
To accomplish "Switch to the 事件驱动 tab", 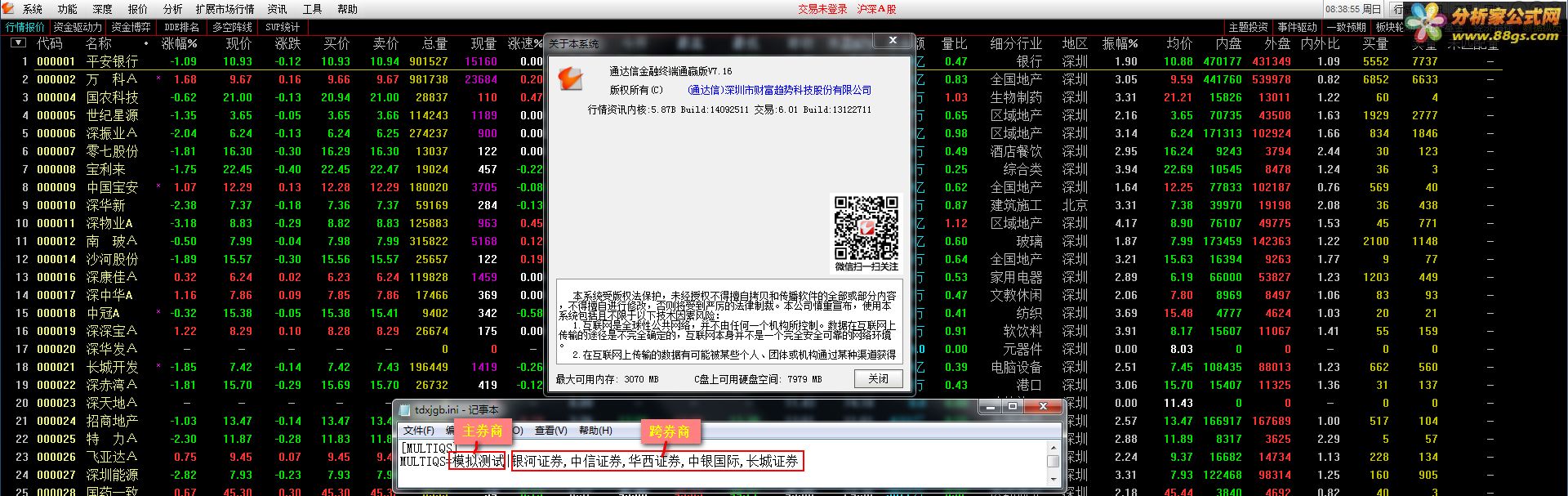I will pyautogui.click(x=1298, y=27).
